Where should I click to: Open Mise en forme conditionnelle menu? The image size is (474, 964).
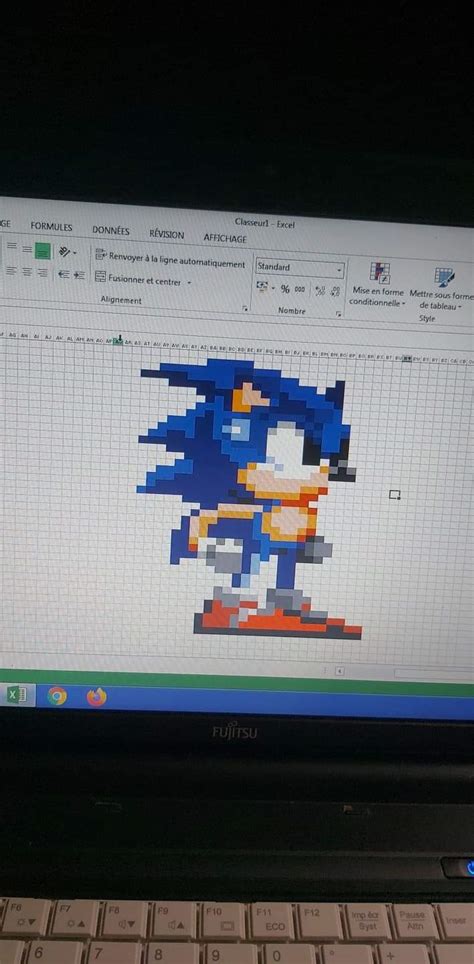378,284
